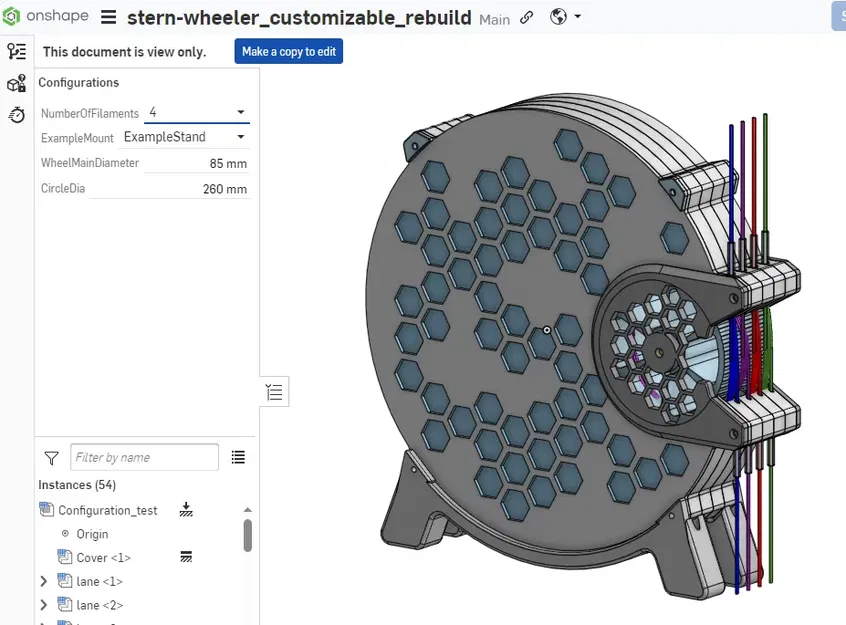This screenshot has width=846, height=625.
Task: Open the globe public sharing dropdown
Action: (x=565, y=17)
